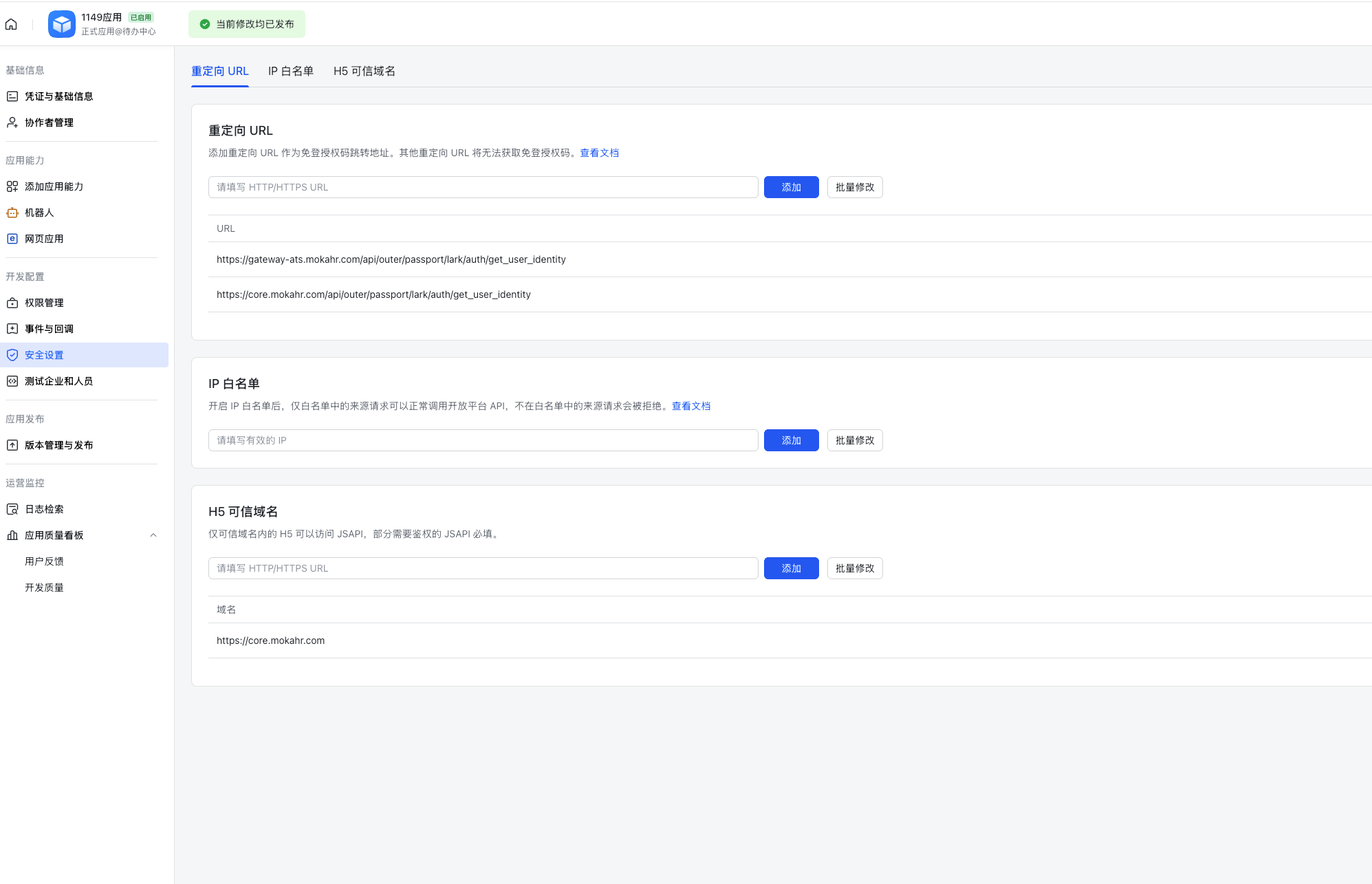Open 测试企业和人员 sidebar item

[x=58, y=381]
